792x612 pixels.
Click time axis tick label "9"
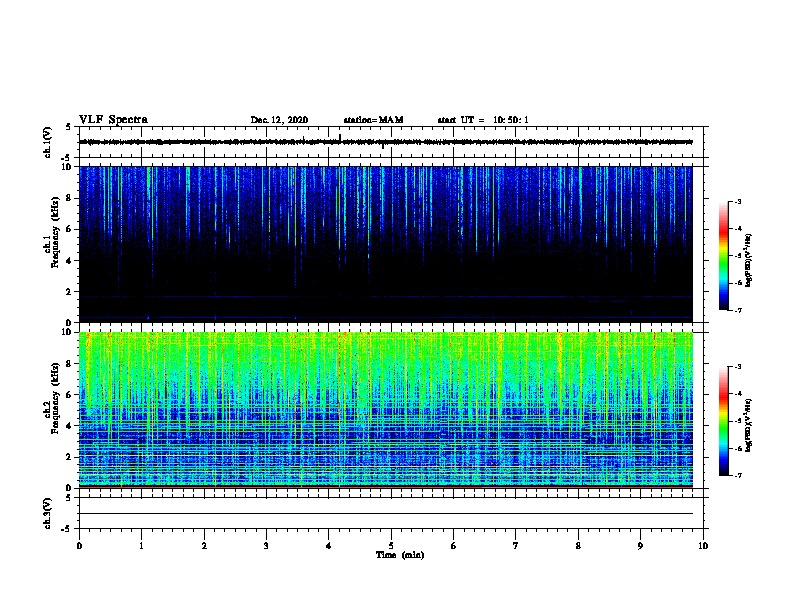click(640, 545)
